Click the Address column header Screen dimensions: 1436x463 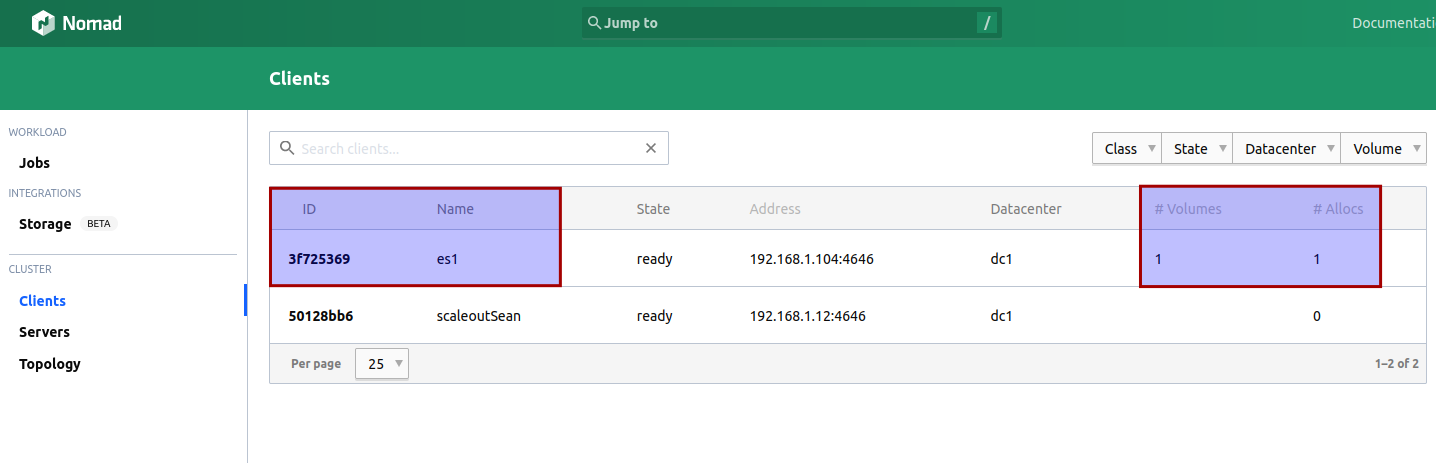pyautogui.click(x=775, y=209)
